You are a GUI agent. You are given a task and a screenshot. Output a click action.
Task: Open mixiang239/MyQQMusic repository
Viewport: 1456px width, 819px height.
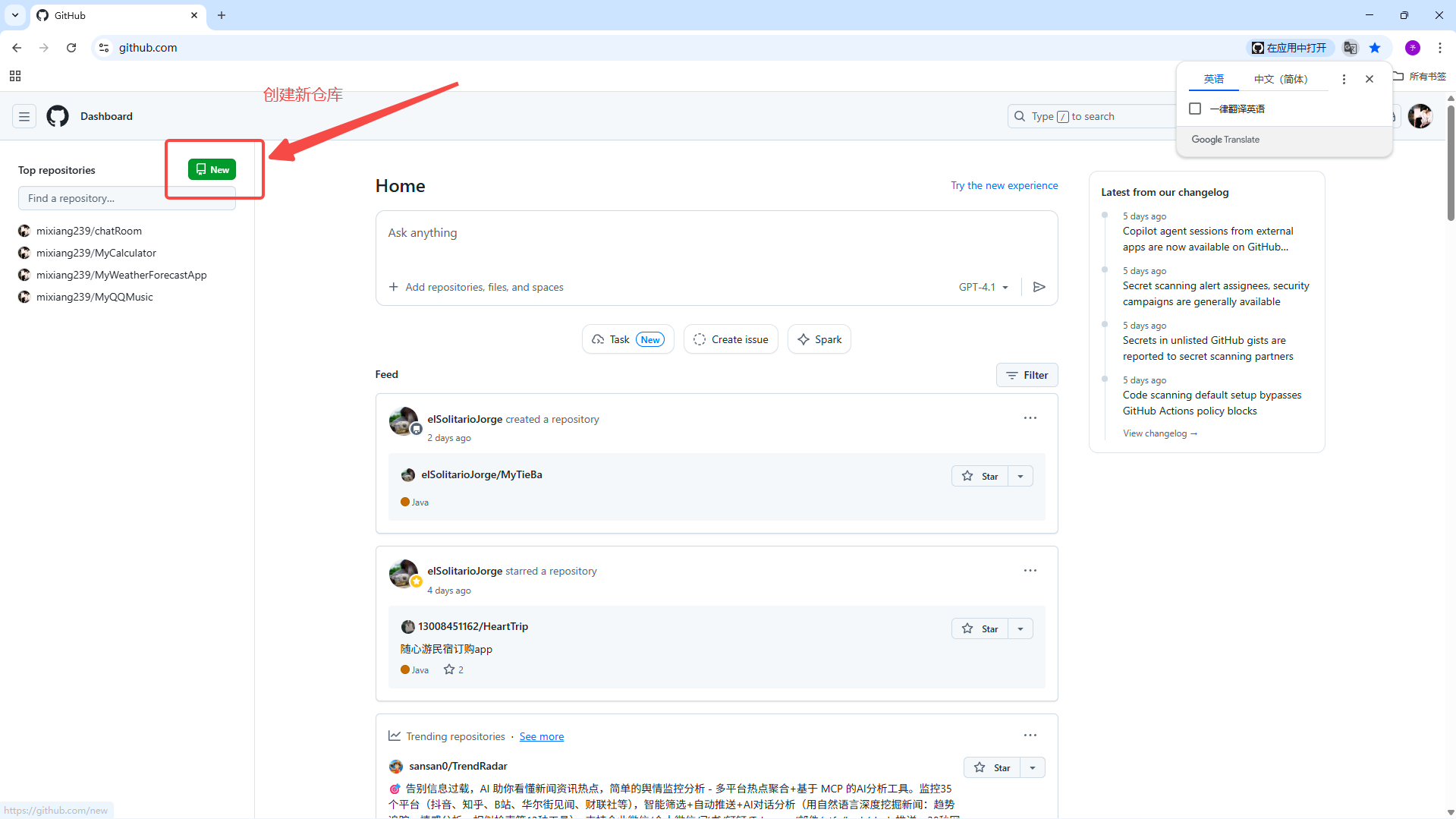click(x=95, y=297)
